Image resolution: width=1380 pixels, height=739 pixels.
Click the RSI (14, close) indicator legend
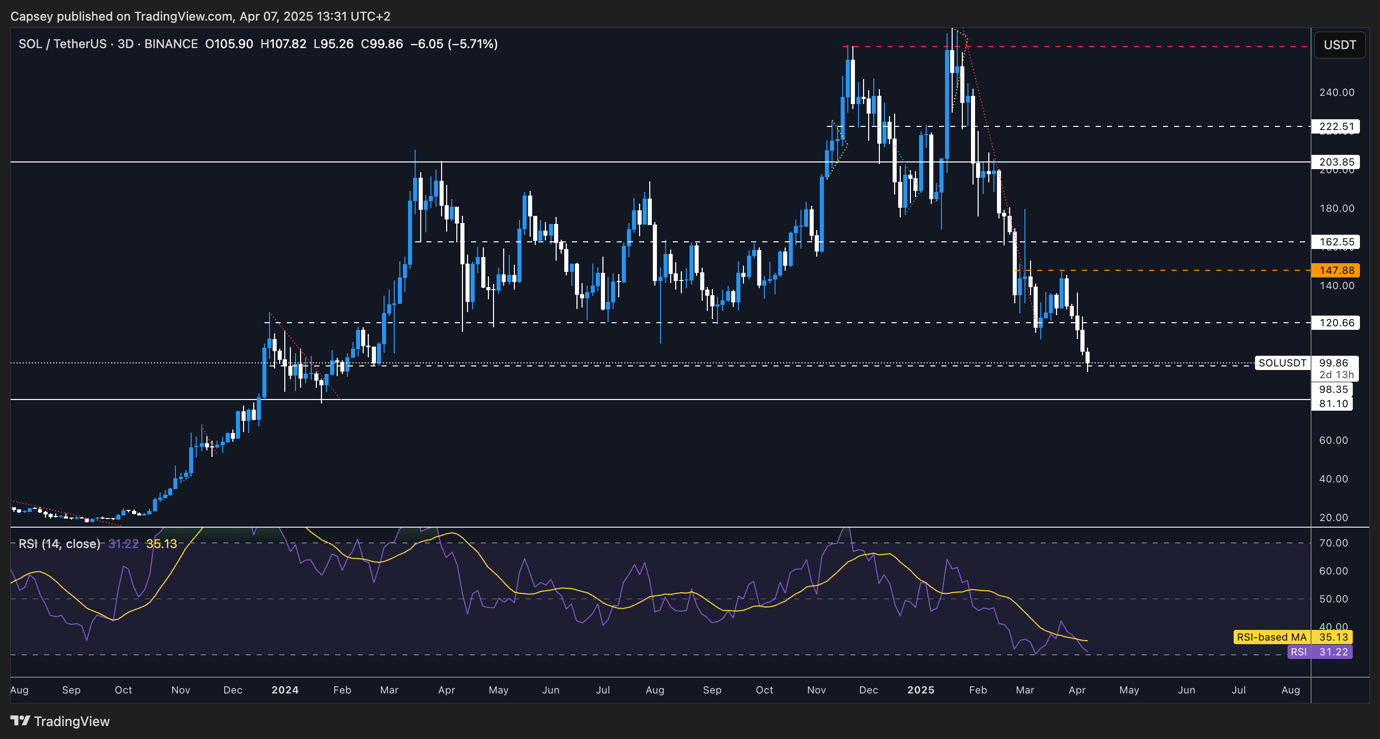coord(59,544)
